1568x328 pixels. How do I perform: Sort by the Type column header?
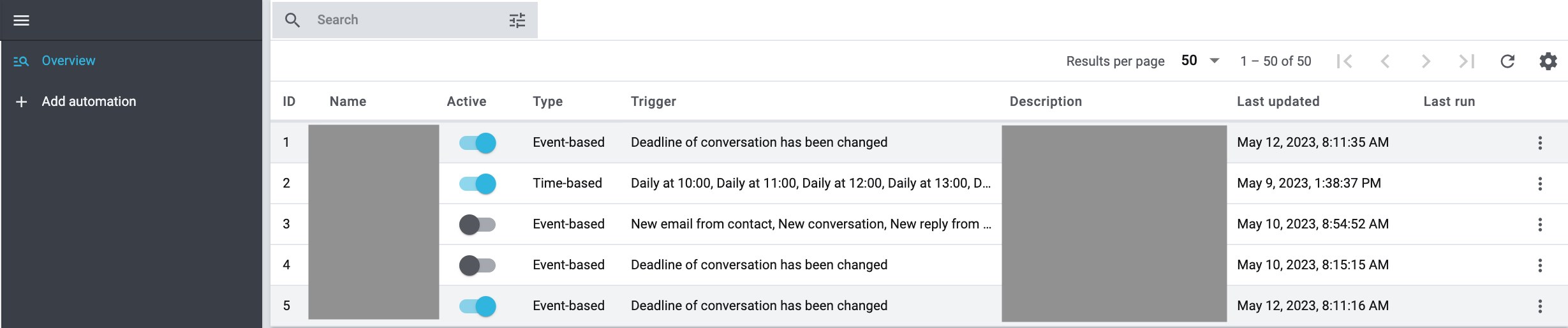[x=547, y=101]
